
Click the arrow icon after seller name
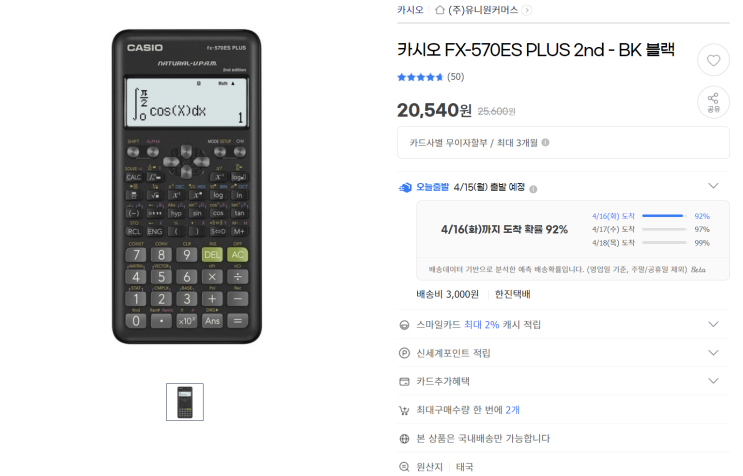(526, 10)
